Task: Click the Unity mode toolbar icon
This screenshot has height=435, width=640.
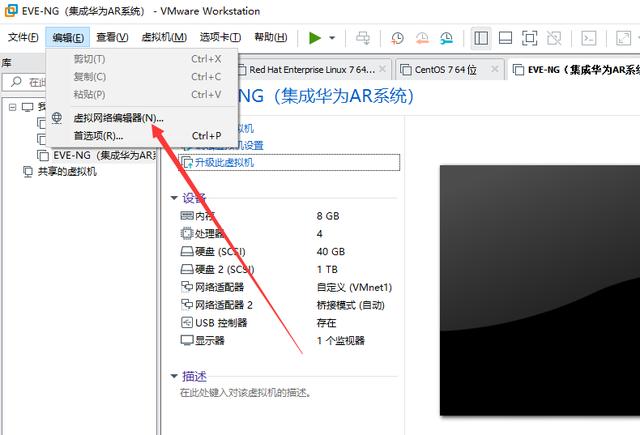Action: point(554,38)
